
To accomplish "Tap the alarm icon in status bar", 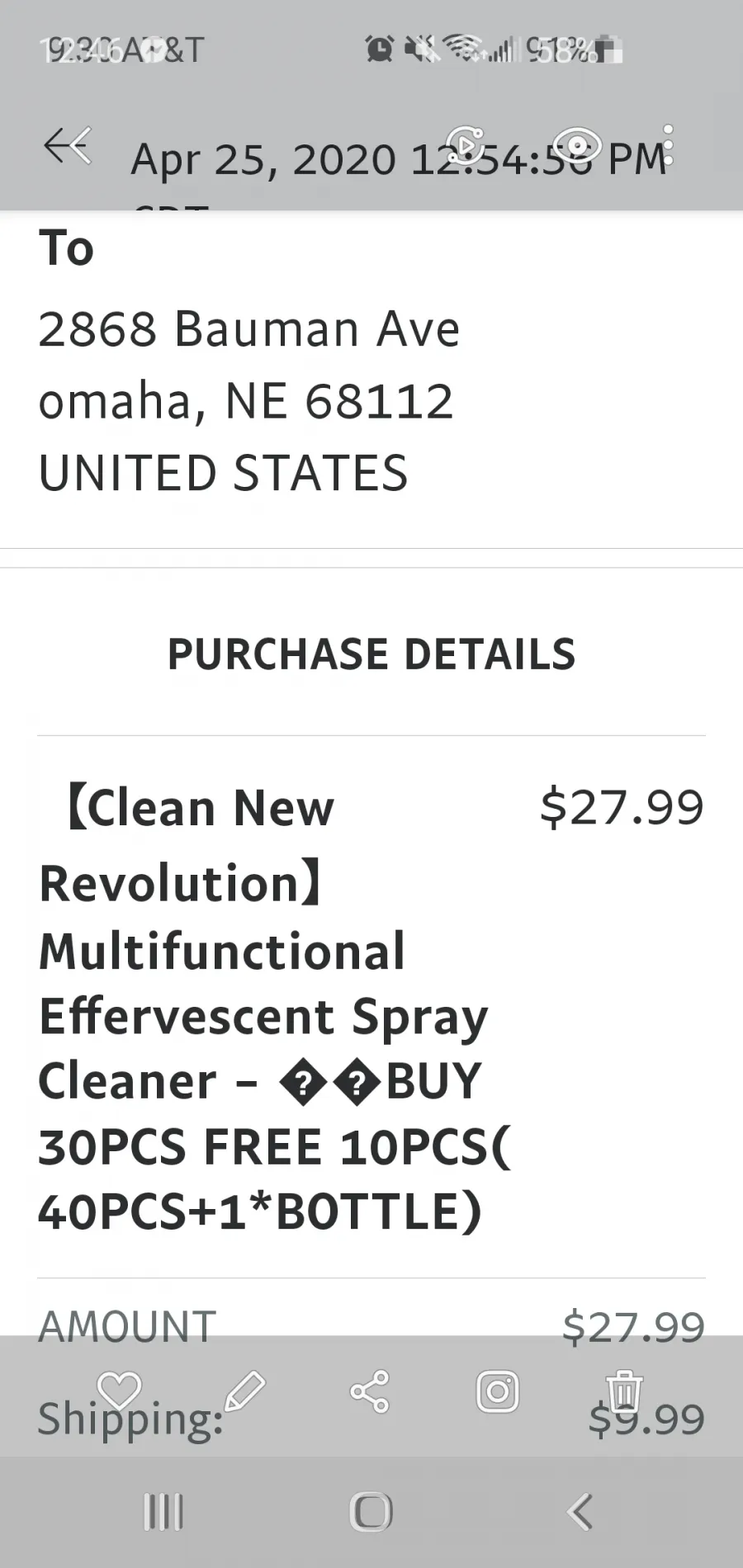I will coord(380,50).
